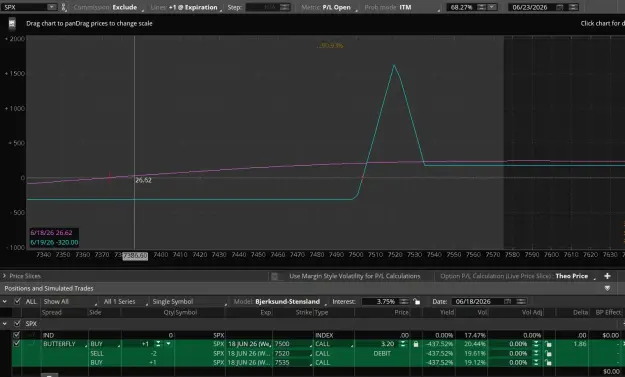The width and height of the screenshot is (625, 377).
Task: Step the 06/18/2026 Date with arrows
Action: (521, 302)
